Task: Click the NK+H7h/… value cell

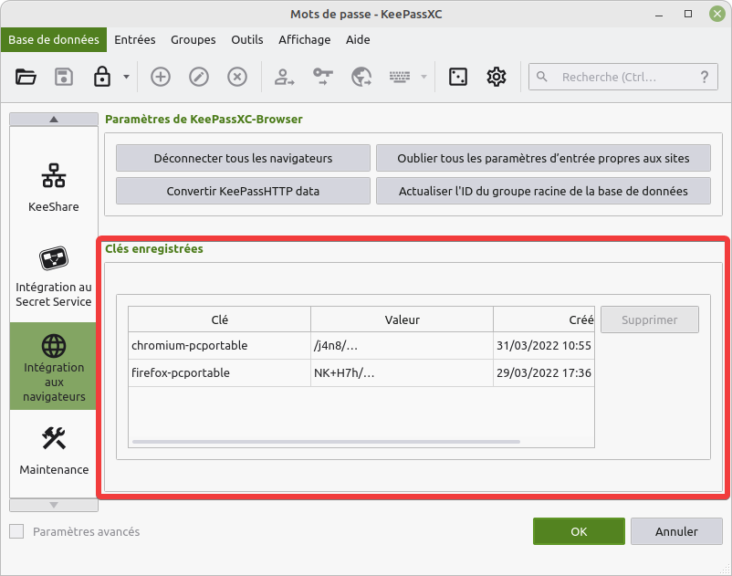Action: pyautogui.click(x=402, y=373)
